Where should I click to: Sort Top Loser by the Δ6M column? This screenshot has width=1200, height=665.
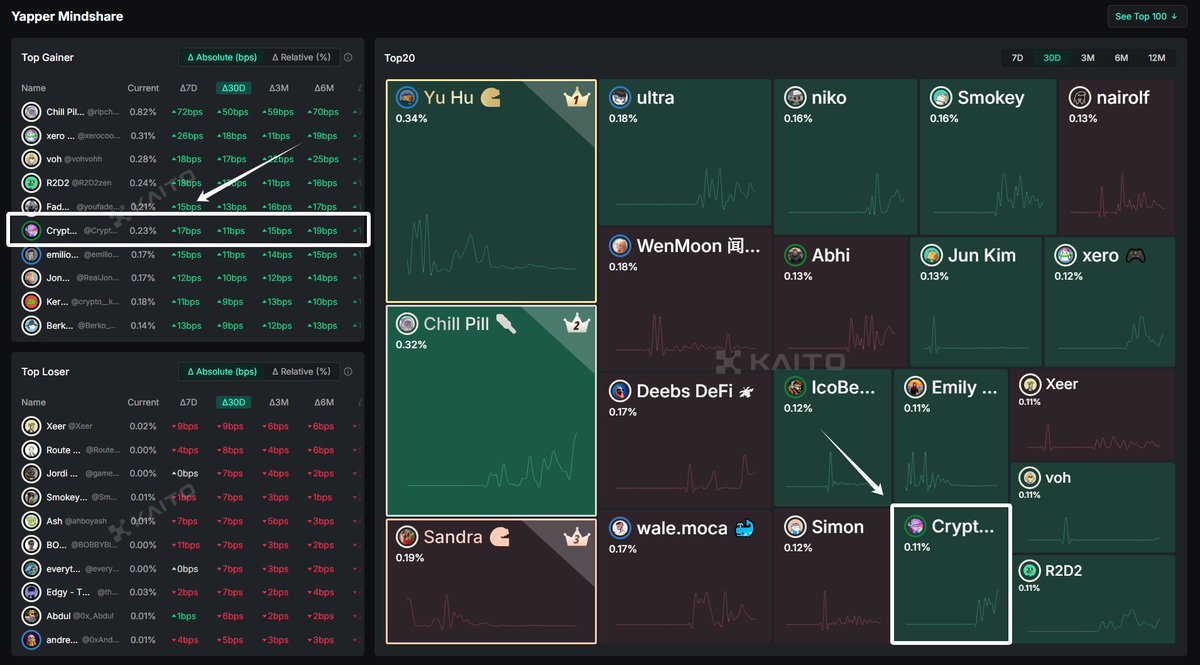pos(323,402)
